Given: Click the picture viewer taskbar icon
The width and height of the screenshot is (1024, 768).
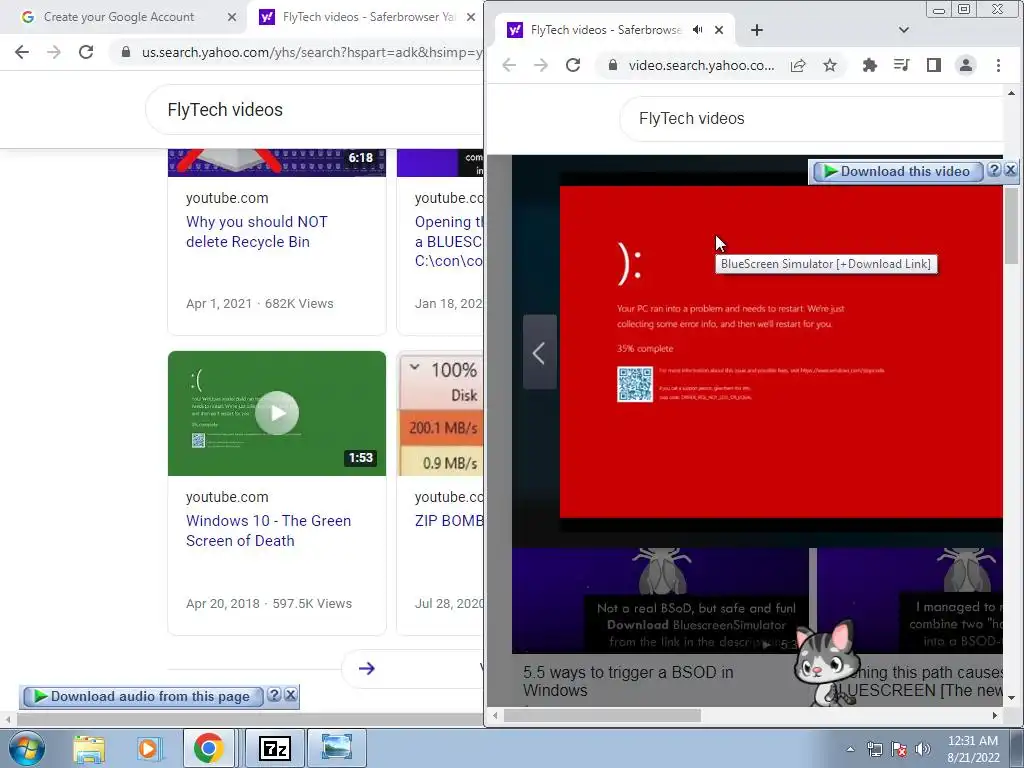Looking at the screenshot, I should pyautogui.click(x=337, y=748).
